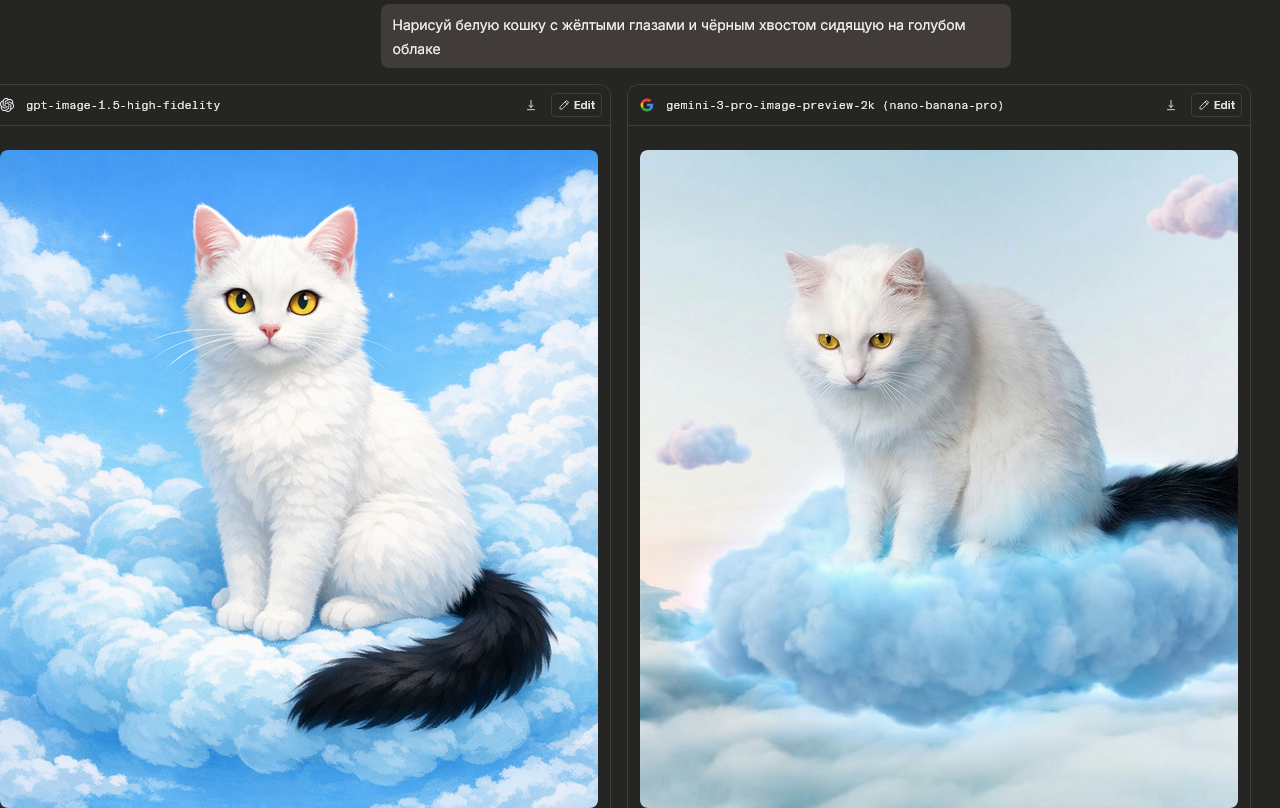Click the Google logo beside gemini-3-pro-image-preview-2k
1280x808 pixels.
[x=647, y=105]
